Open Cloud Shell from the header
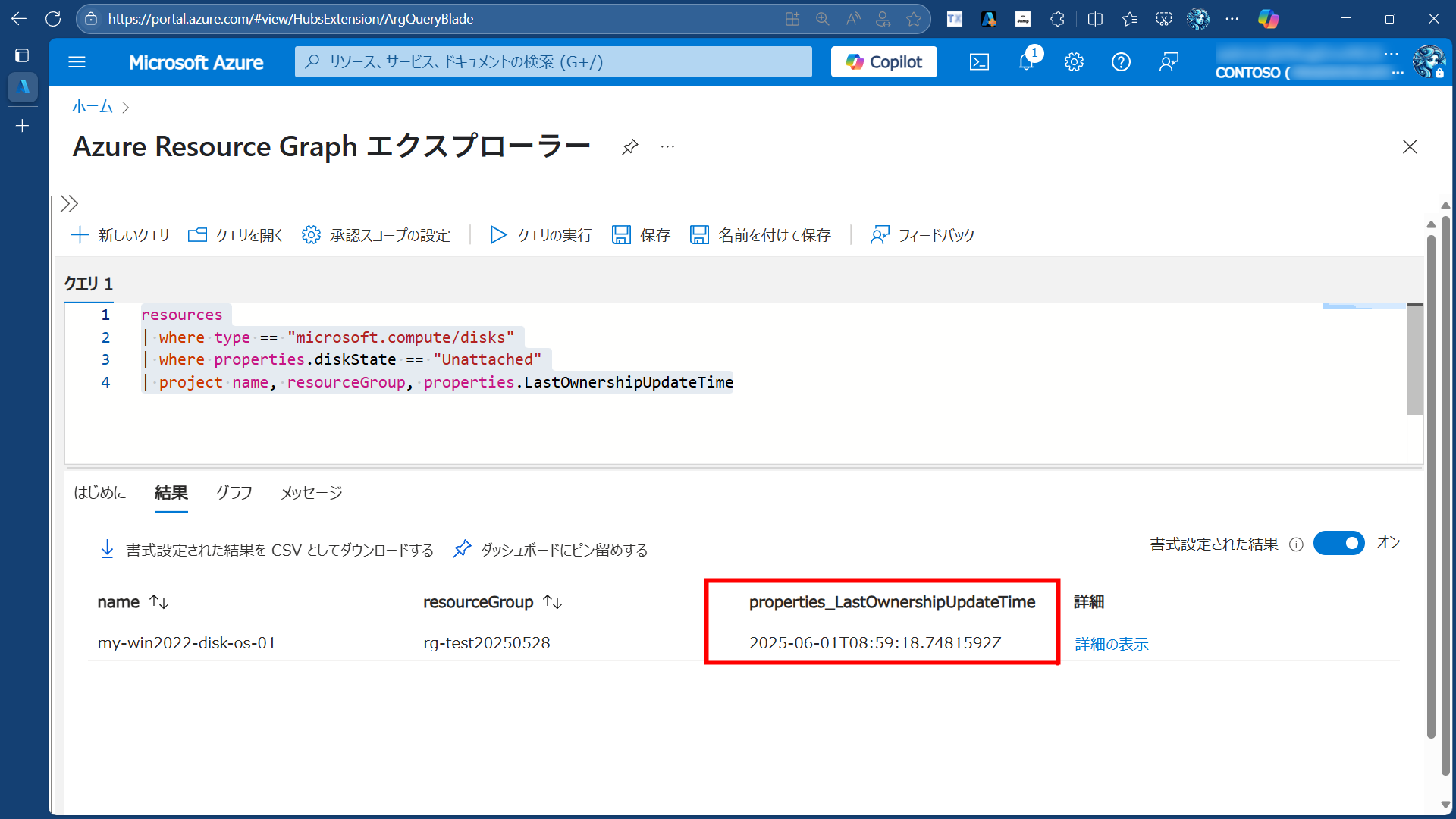Image resolution: width=1456 pixels, height=819 pixels. [979, 62]
